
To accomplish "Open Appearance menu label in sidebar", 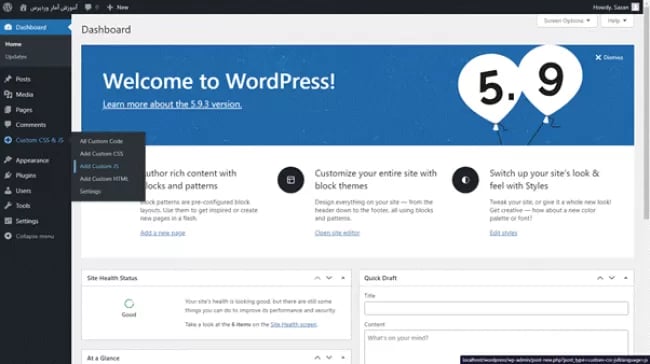I will (32, 160).
